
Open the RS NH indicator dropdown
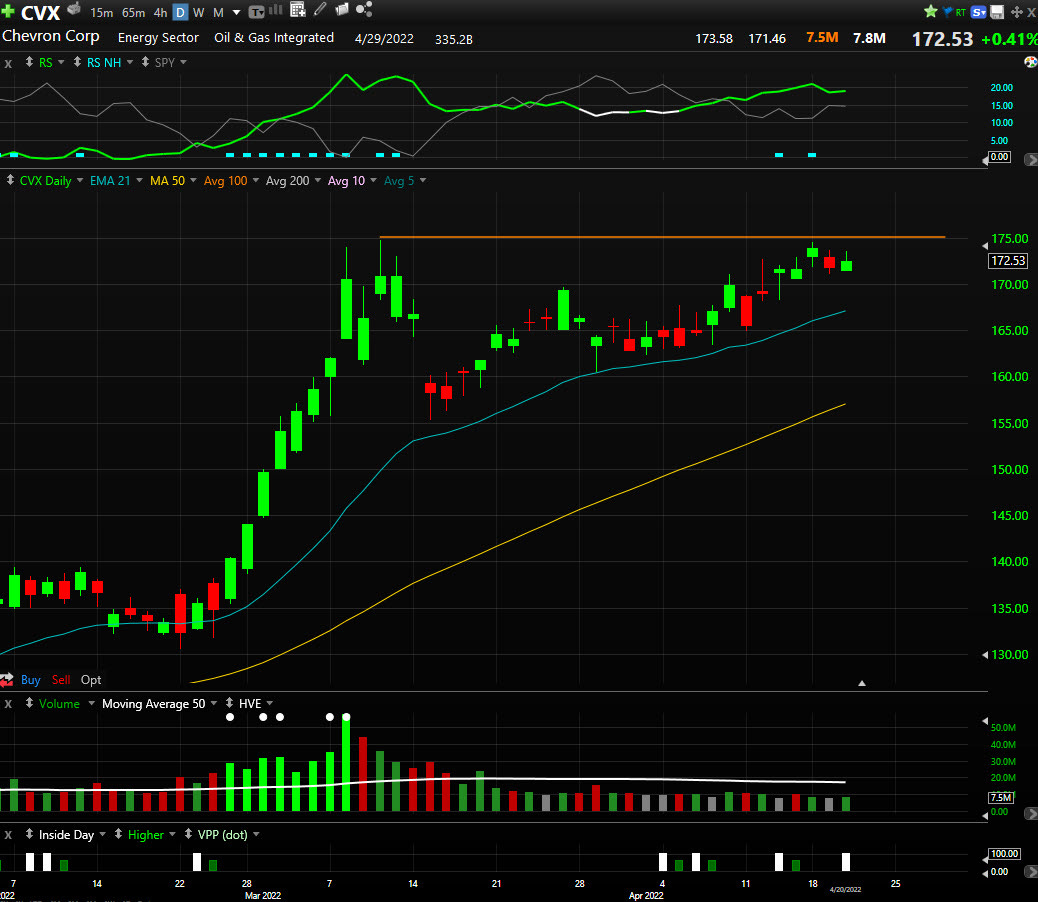pos(130,62)
